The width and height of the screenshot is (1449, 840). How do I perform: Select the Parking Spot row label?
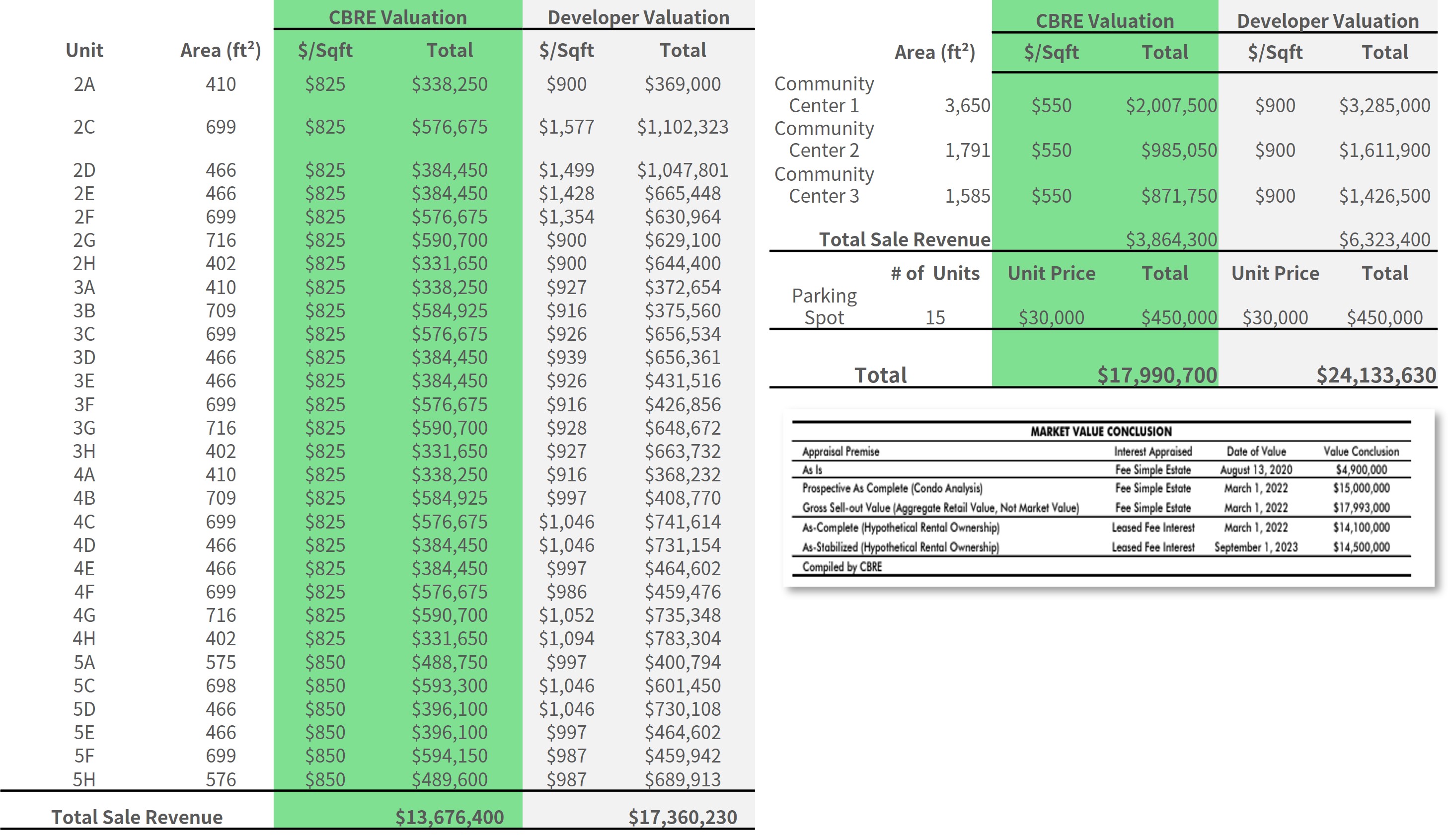[x=824, y=306]
